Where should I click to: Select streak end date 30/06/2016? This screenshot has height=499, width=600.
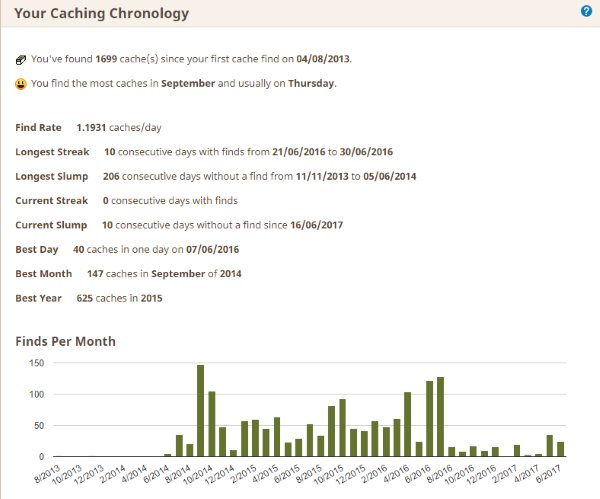click(366, 152)
